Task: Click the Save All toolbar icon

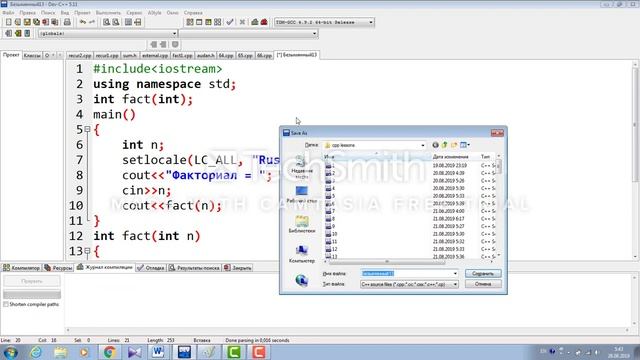Action: pyautogui.click(x=36, y=22)
